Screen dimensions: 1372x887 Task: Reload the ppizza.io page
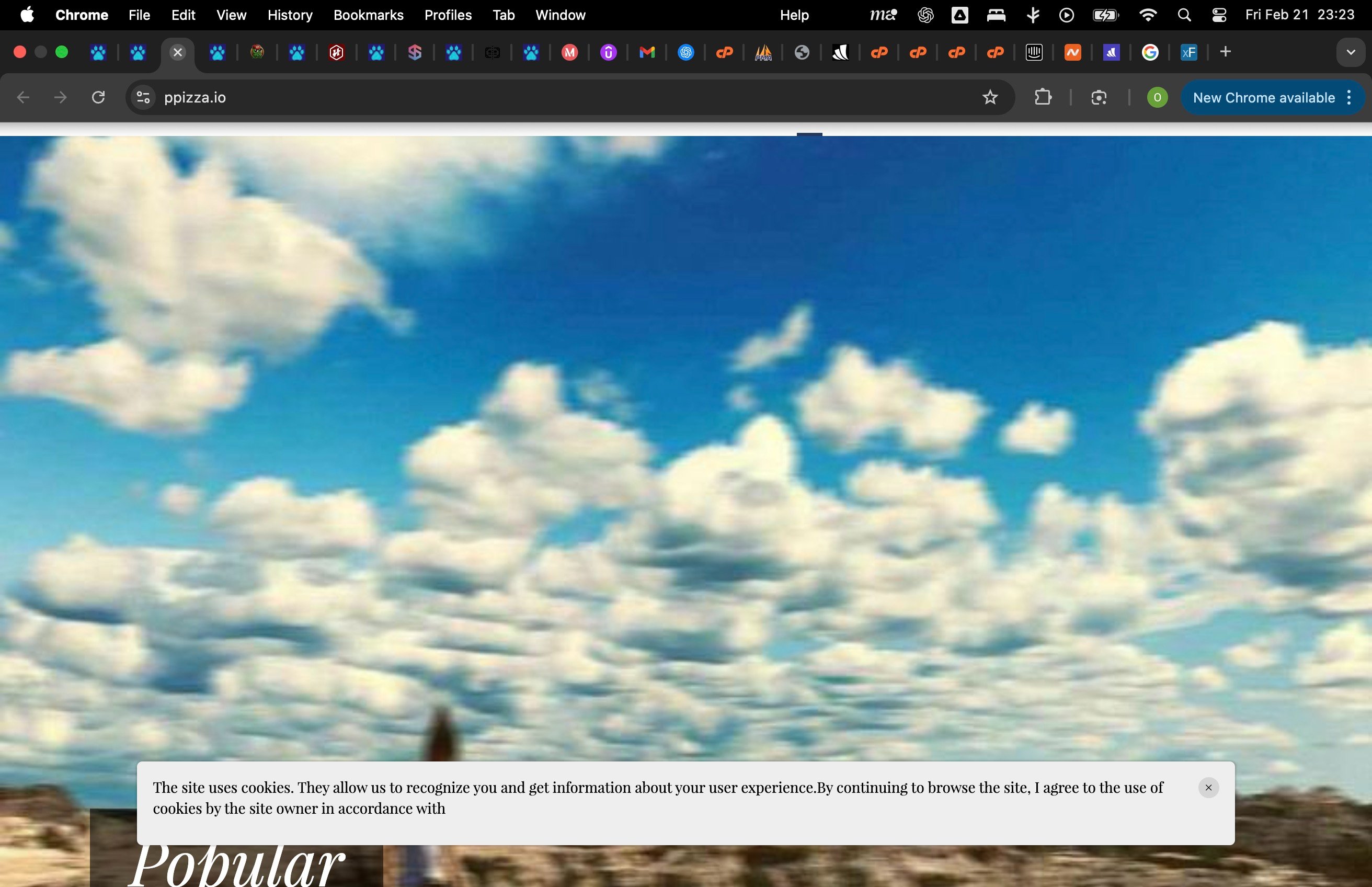pyautogui.click(x=98, y=97)
